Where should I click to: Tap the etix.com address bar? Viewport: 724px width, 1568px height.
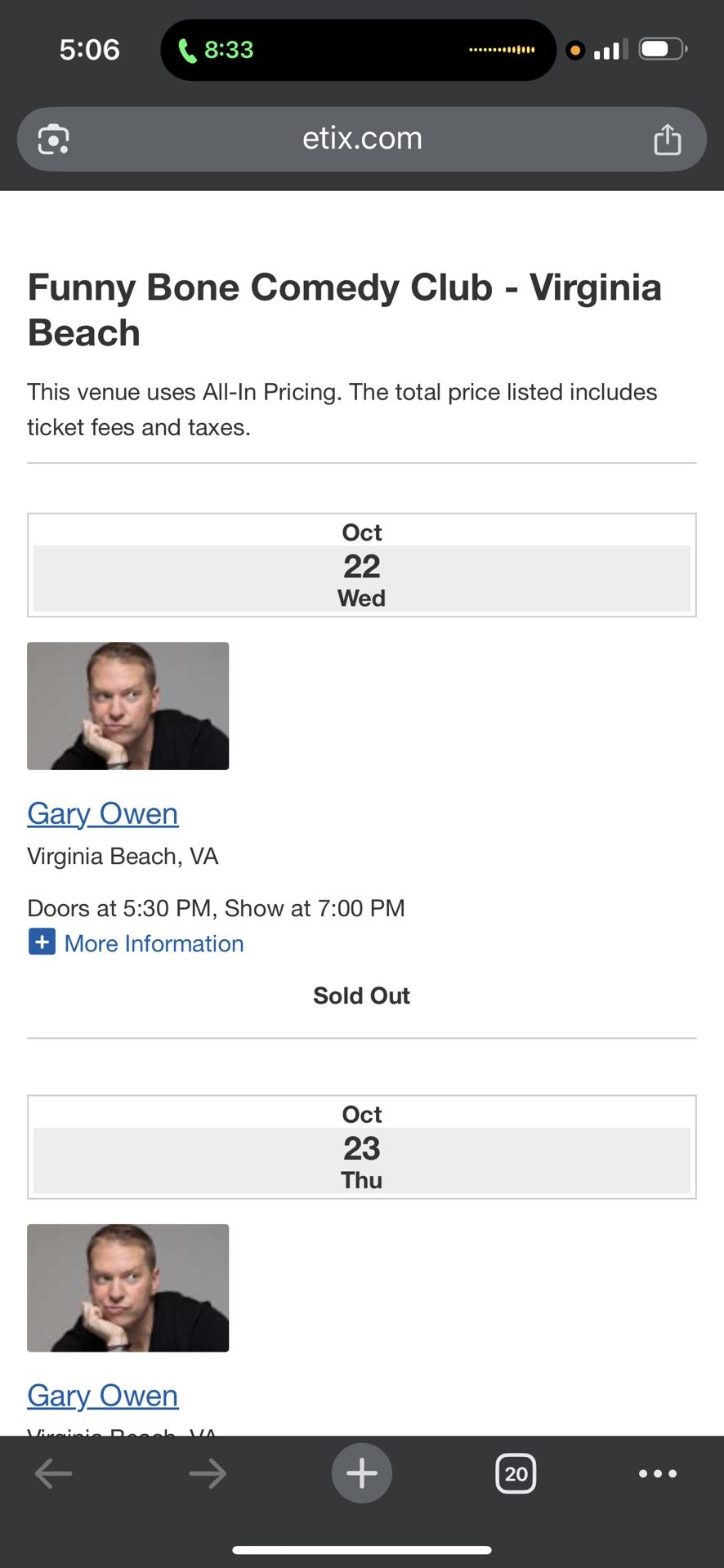point(361,139)
